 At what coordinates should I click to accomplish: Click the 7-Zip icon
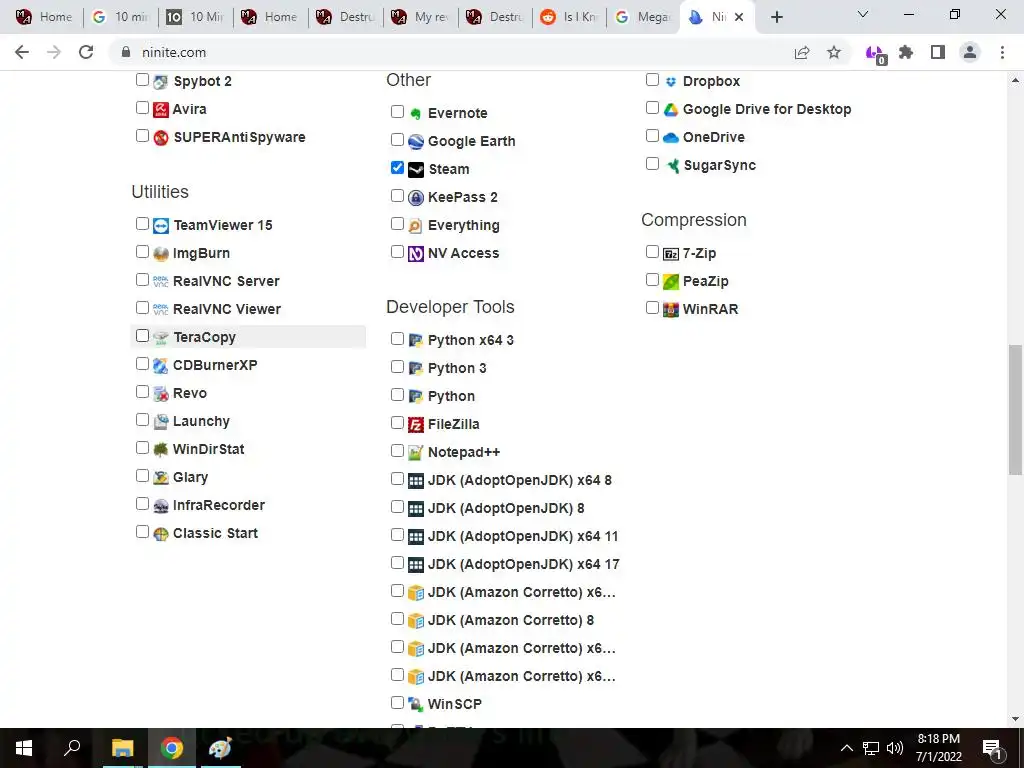(x=671, y=254)
